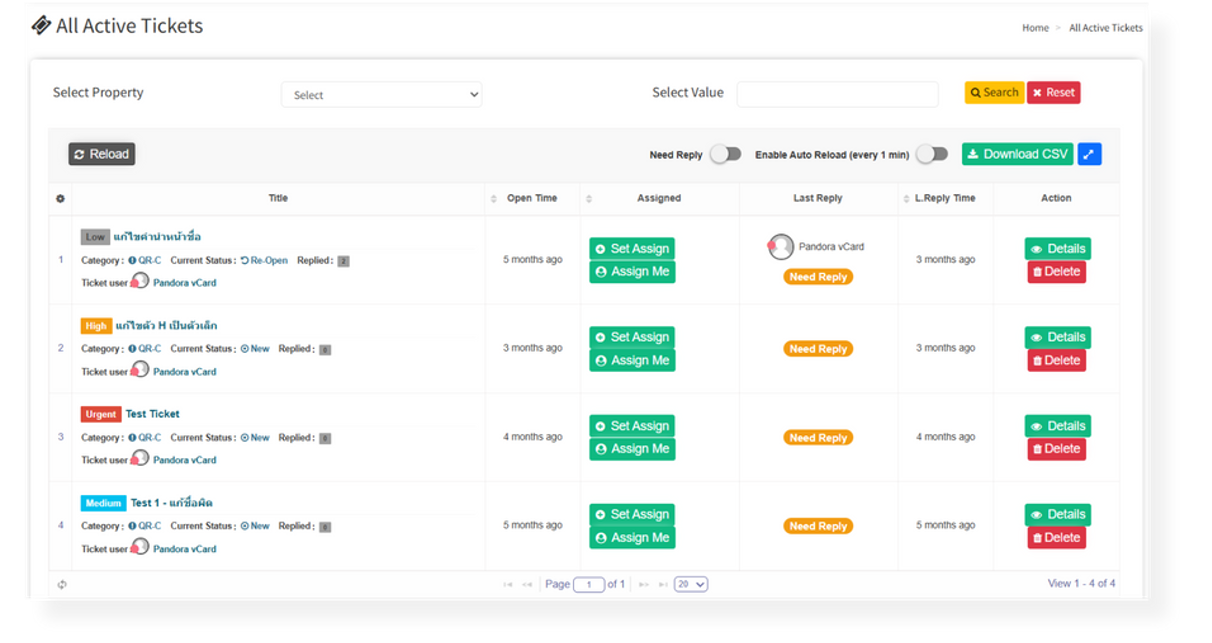Click 'View 1 - 4 of 4' footer text

point(1081,583)
